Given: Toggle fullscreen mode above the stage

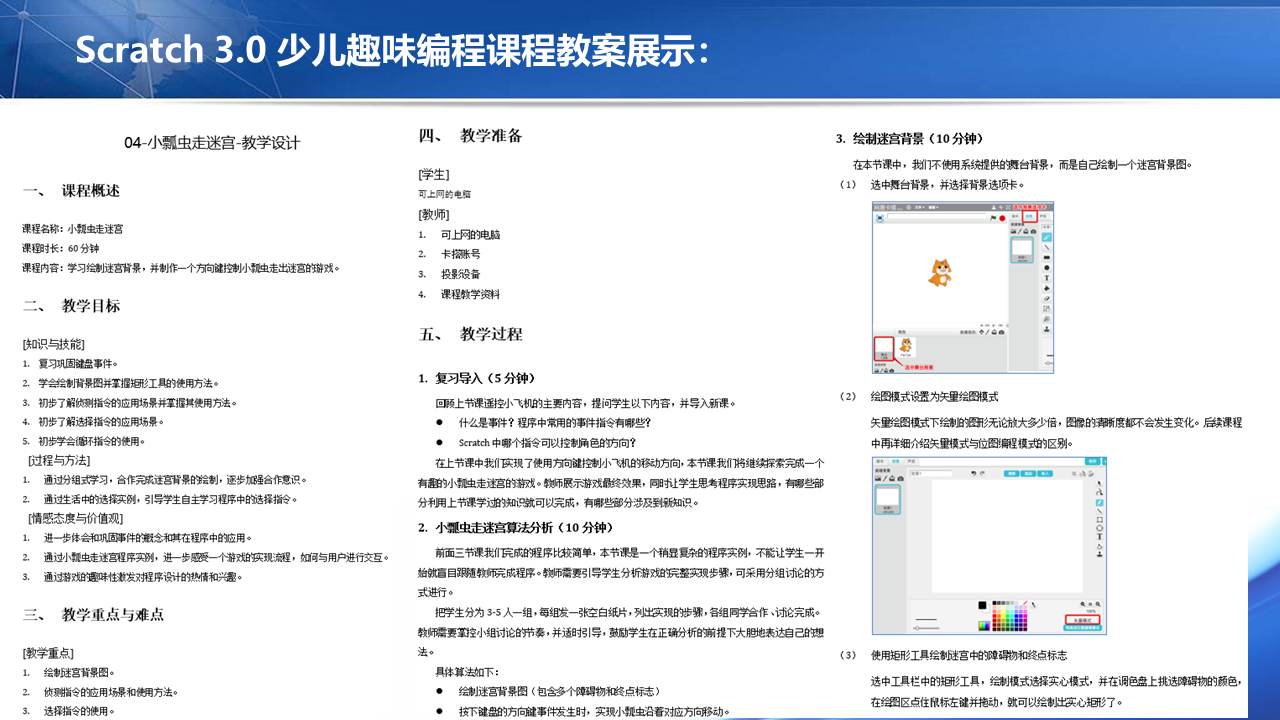Looking at the screenshot, I should coord(1008,207).
